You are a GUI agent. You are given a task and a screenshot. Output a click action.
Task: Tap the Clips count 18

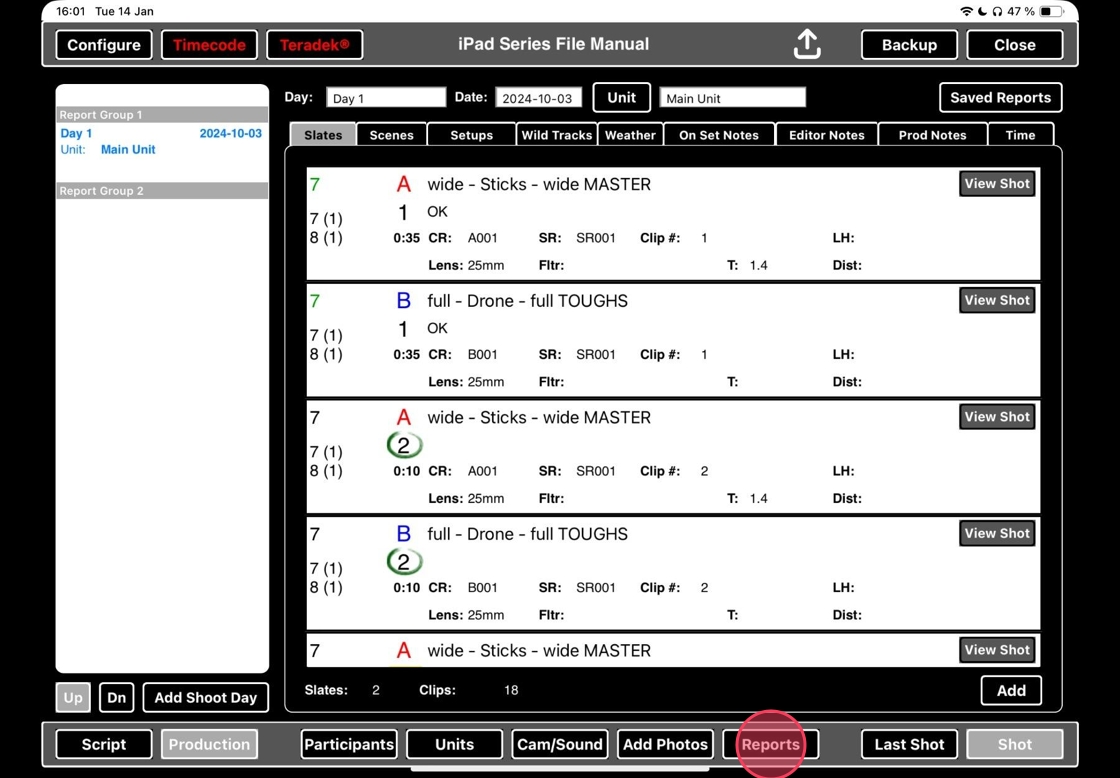(x=511, y=690)
